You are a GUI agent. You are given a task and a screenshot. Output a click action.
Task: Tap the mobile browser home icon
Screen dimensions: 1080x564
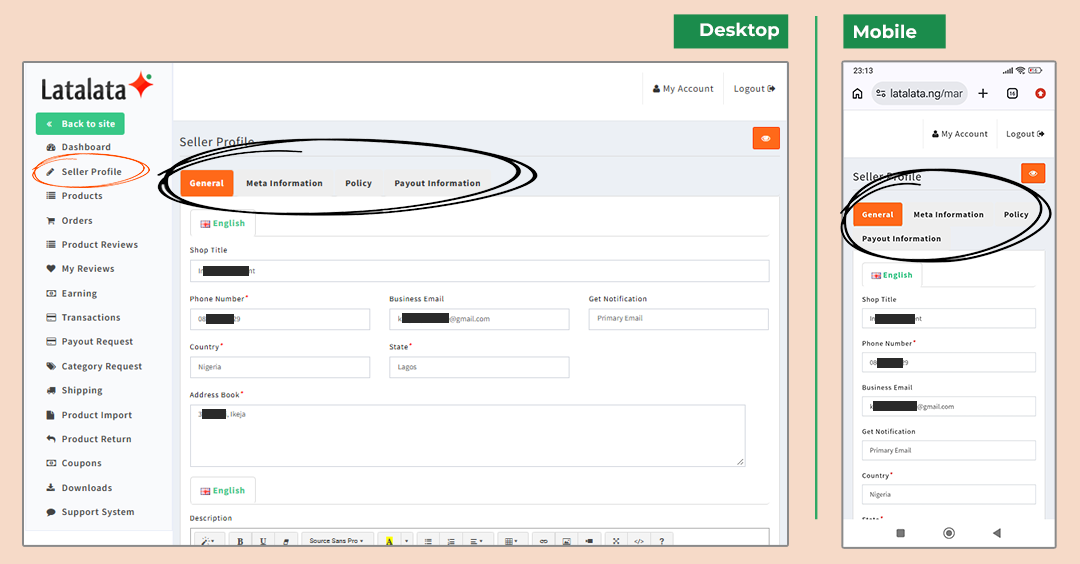[x=858, y=94]
